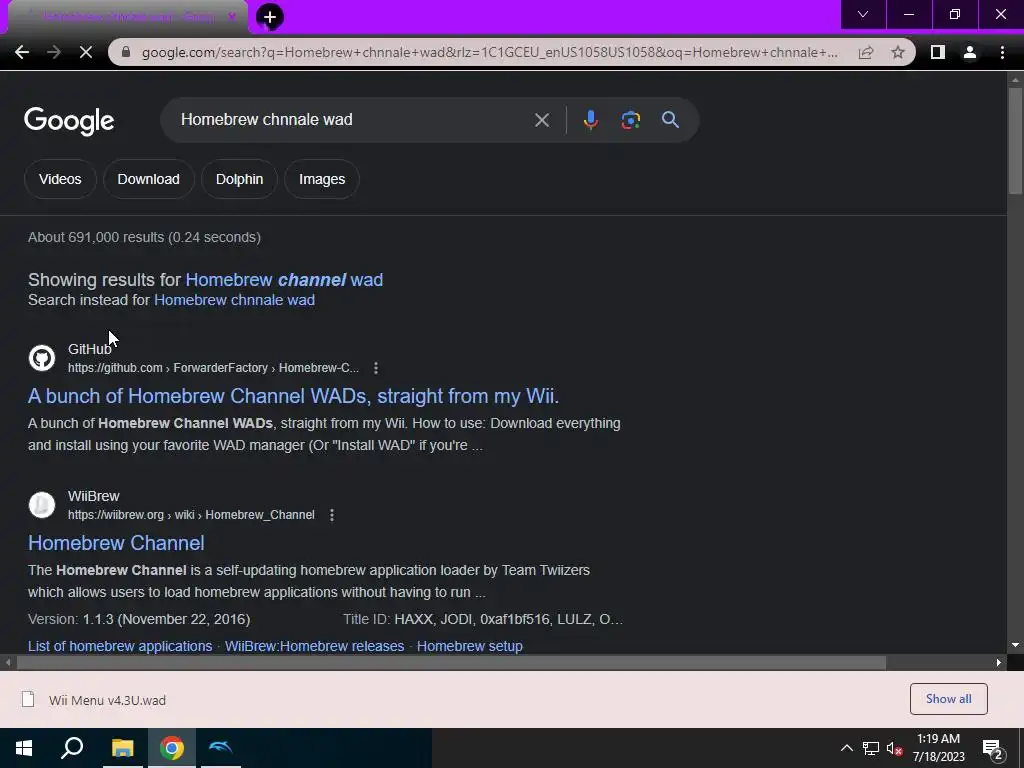This screenshot has height=768, width=1024.
Task: Click 'Show all' downloads button
Action: point(948,699)
